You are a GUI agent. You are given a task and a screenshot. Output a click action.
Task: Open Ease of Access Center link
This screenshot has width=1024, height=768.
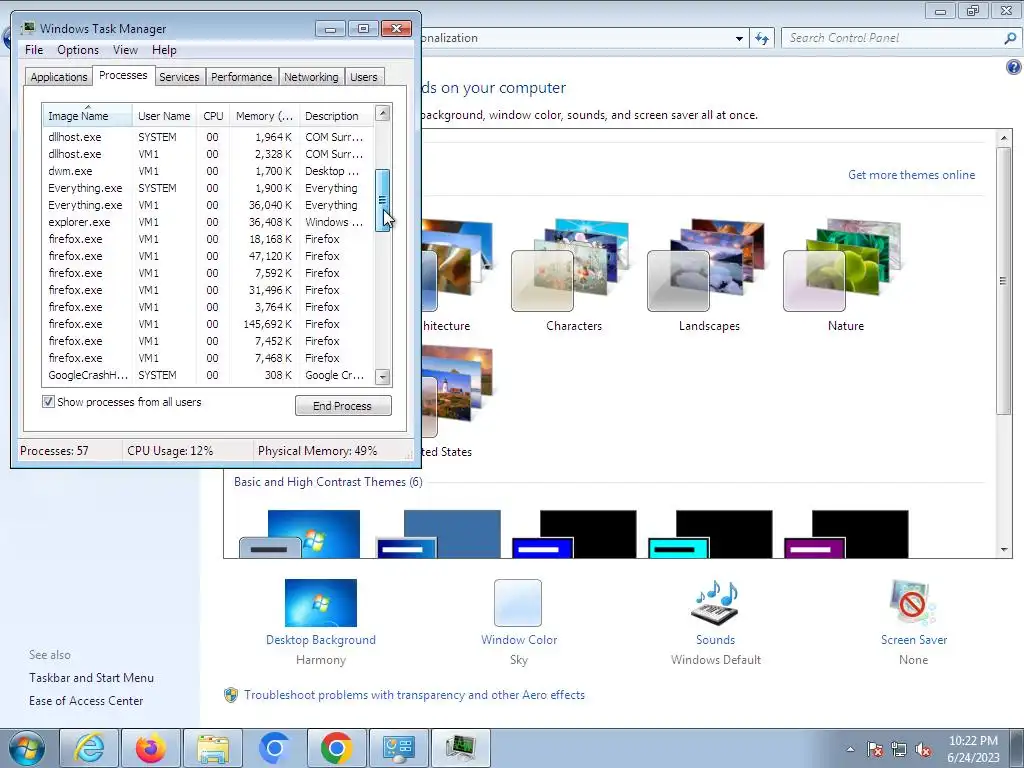click(x=86, y=701)
